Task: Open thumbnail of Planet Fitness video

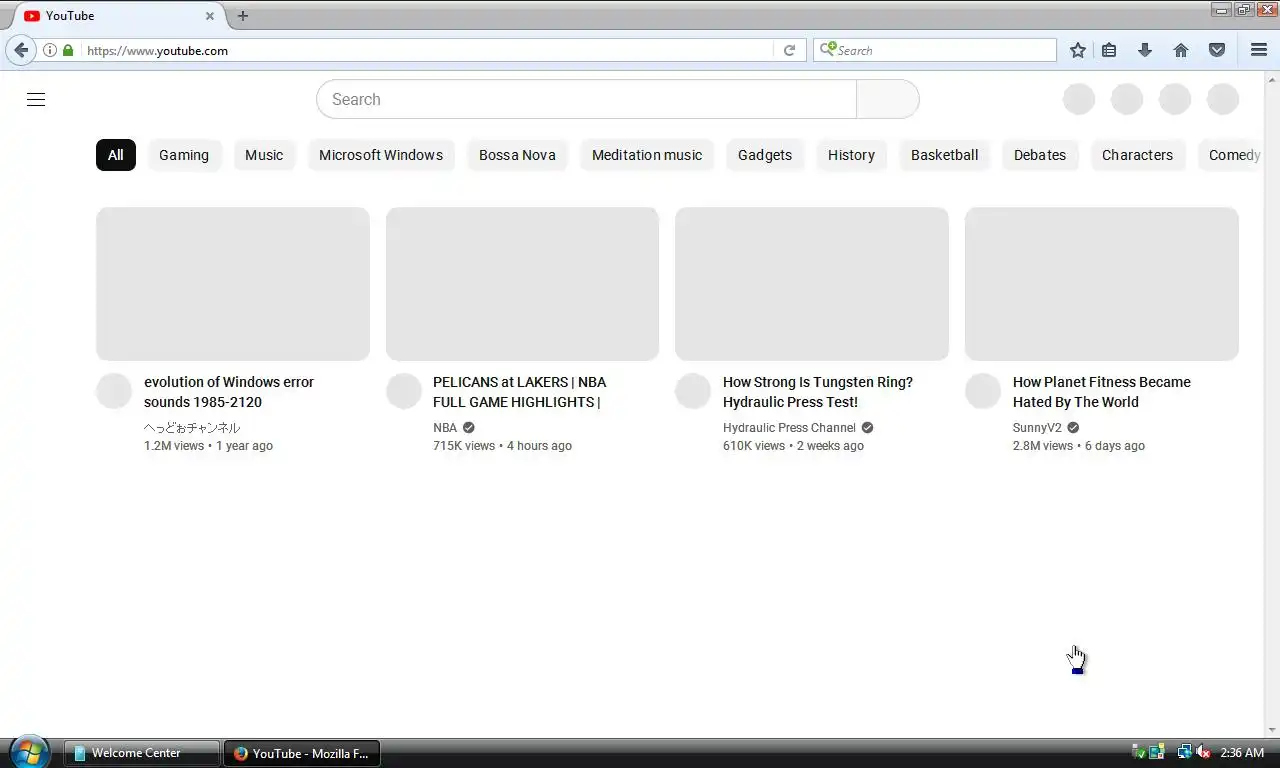Action: [1102, 284]
